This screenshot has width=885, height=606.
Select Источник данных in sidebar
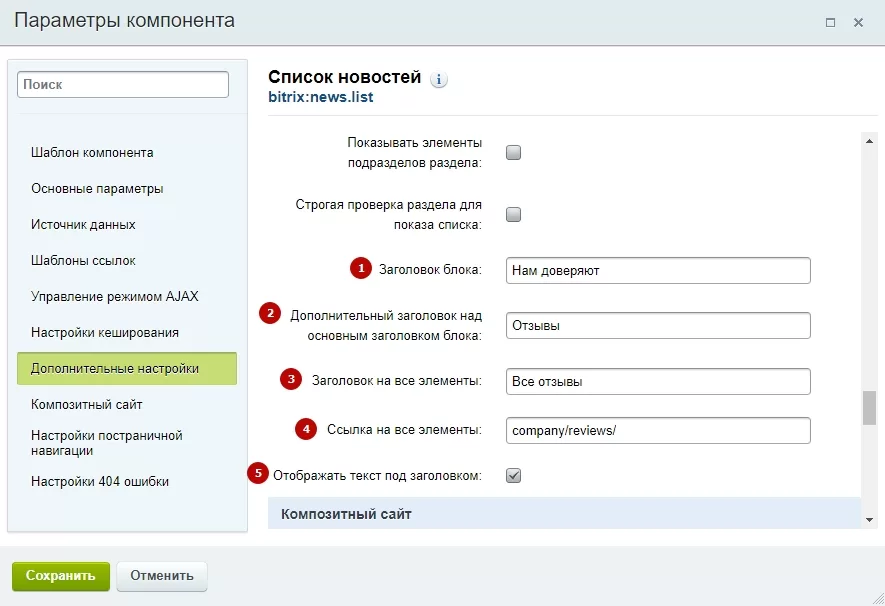(83, 225)
